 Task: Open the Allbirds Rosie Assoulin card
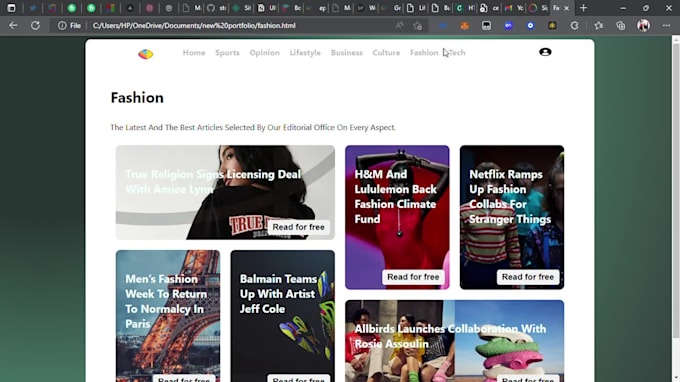coord(454,341)
